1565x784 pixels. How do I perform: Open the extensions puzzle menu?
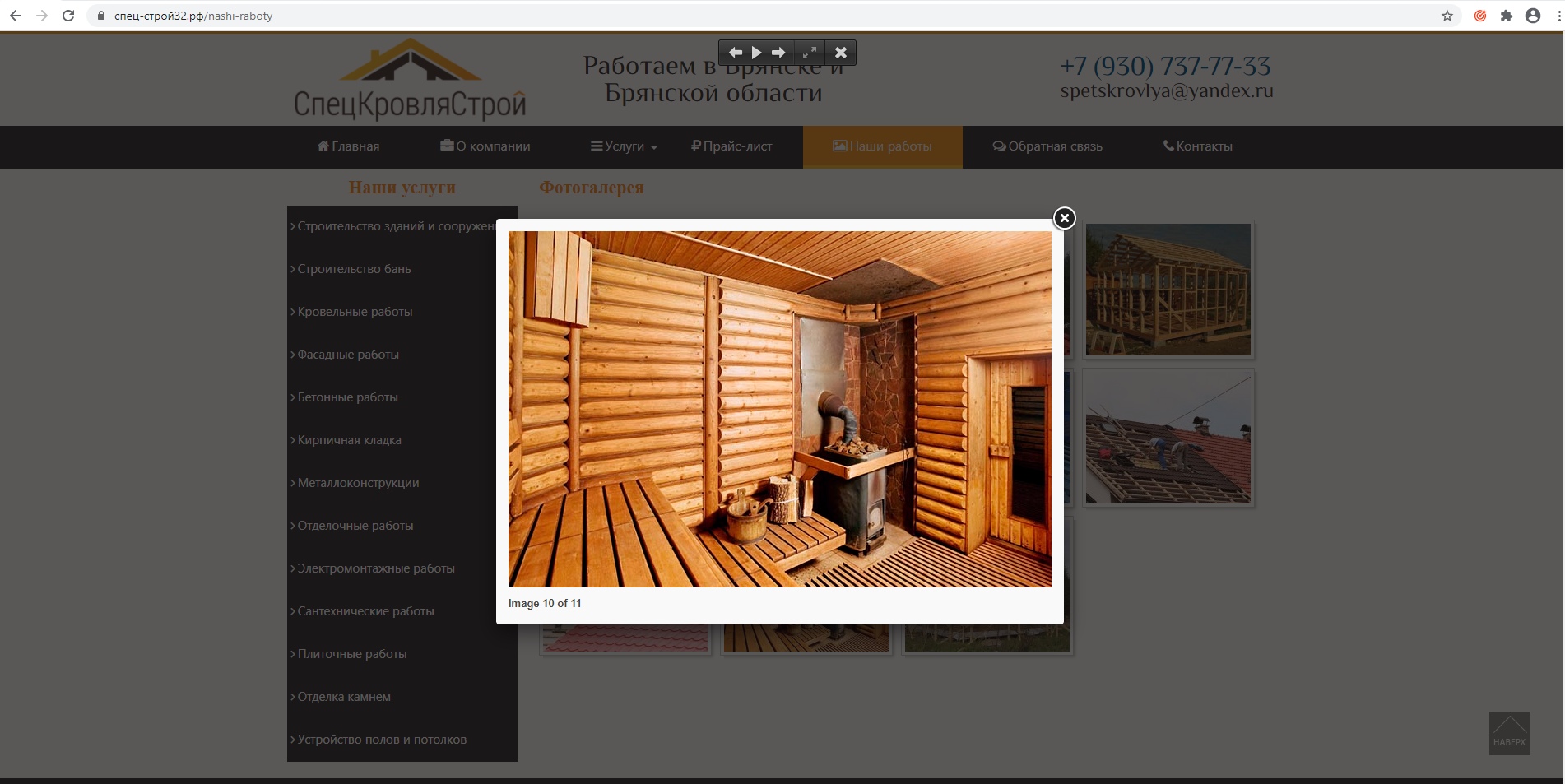[x=1507, y=16]
